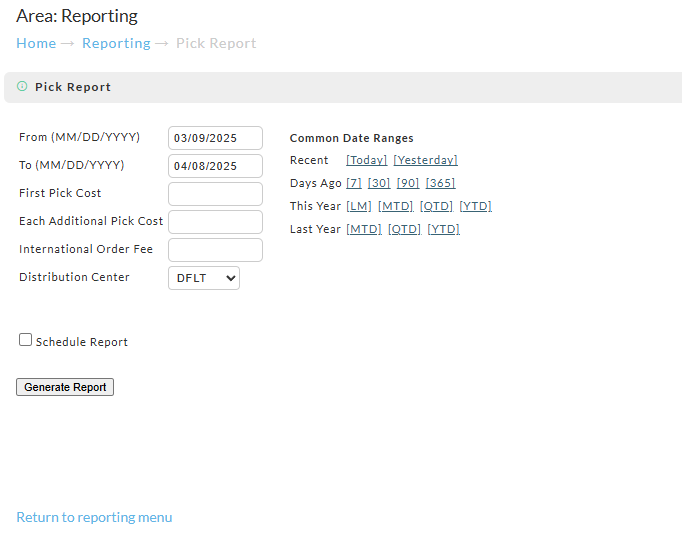Select This Year [YTD] range
The height and width of the screenshot is (536, 682).
coord(475,206)
